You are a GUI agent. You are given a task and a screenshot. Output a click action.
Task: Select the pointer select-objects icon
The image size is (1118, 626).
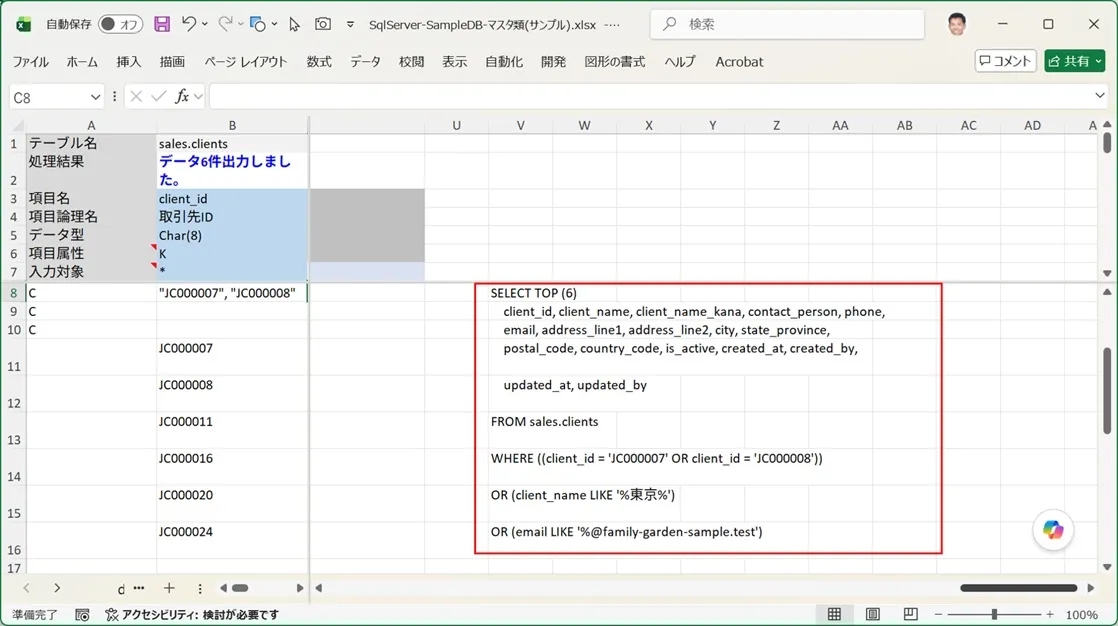(x=294, y=24)
